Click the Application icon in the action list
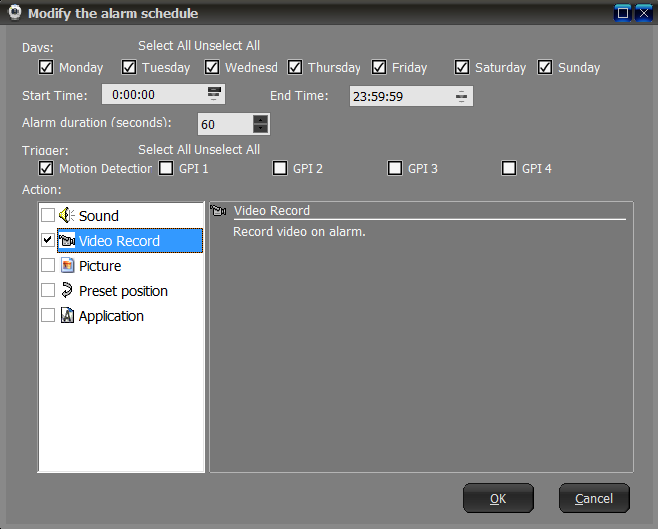 click(x=67, y=315)
